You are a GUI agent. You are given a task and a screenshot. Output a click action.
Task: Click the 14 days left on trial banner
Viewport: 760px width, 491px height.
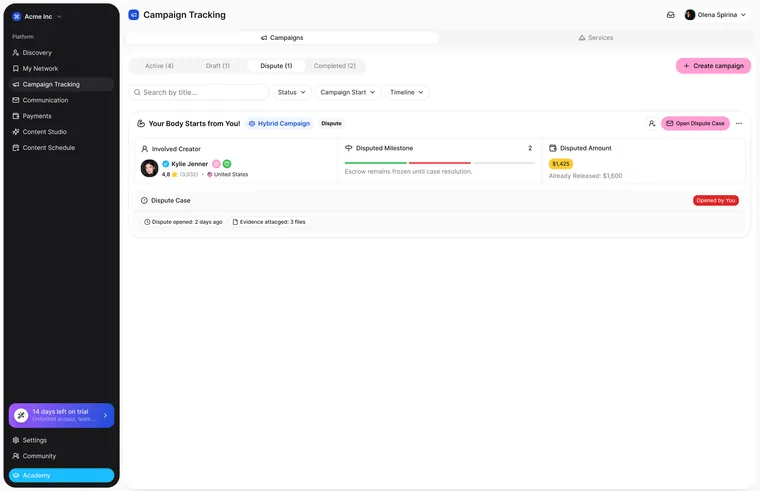point(62,415)
